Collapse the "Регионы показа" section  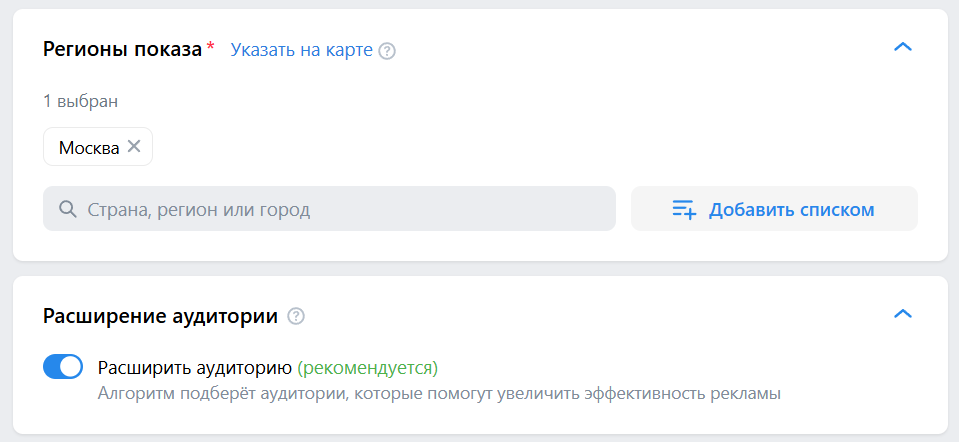point(902,47)
